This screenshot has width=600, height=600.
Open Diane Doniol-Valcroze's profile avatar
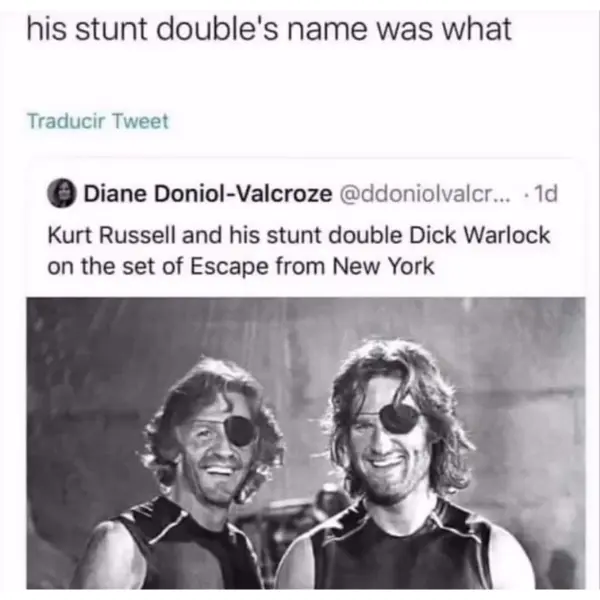pyautogui.click(x=62, y=193)
